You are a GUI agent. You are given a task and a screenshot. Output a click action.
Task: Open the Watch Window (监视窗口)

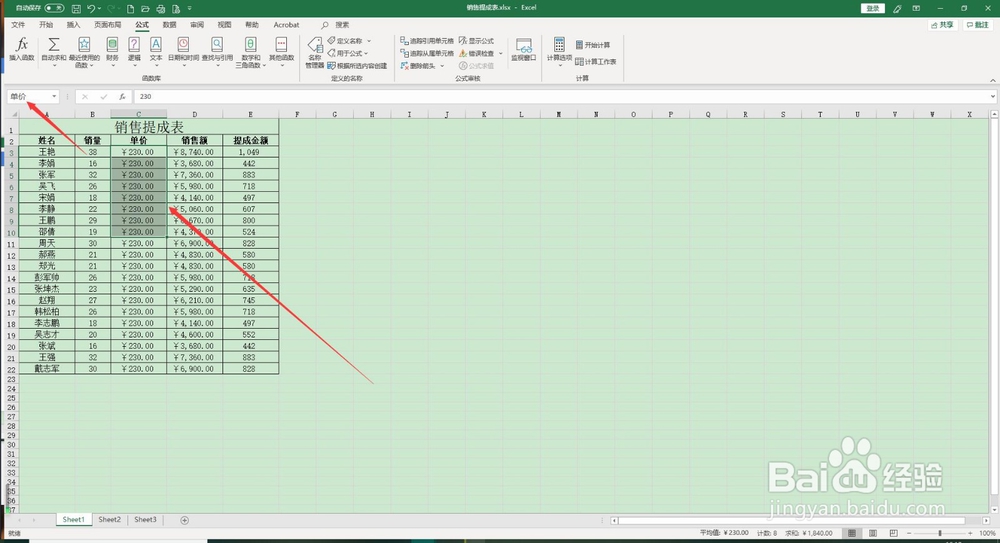(524, 50)
